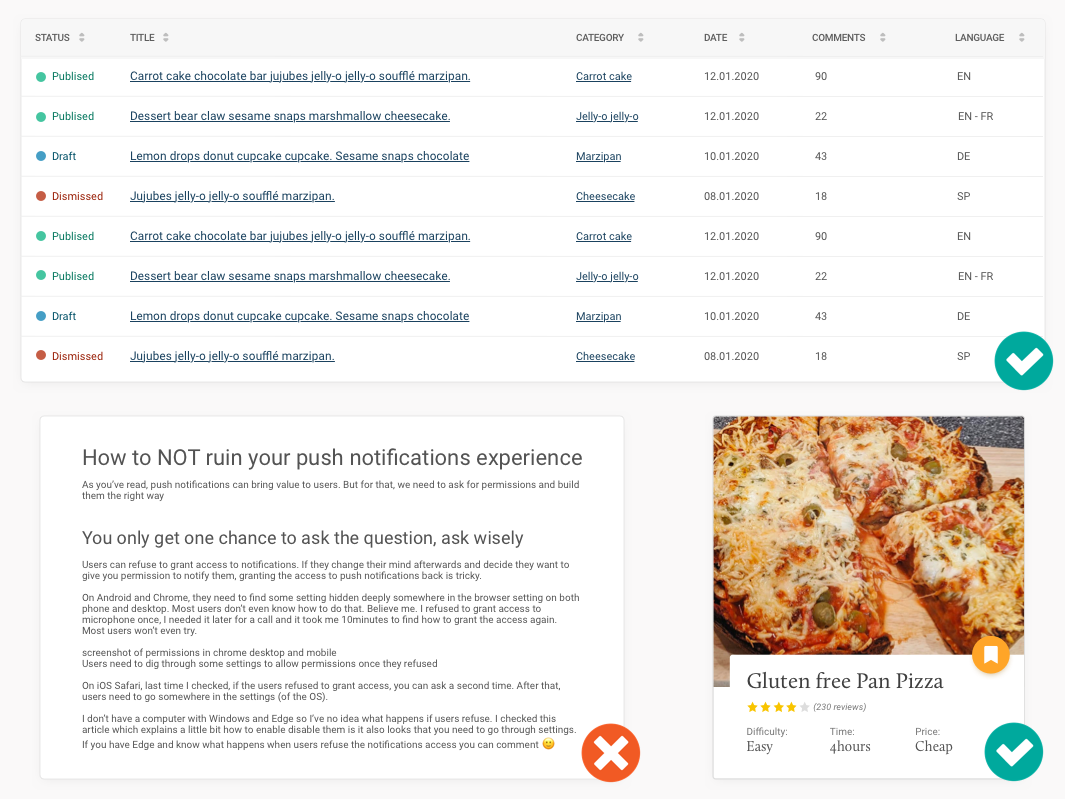Click the orange bookmark icon on pizza card

[x=990, y=656]
